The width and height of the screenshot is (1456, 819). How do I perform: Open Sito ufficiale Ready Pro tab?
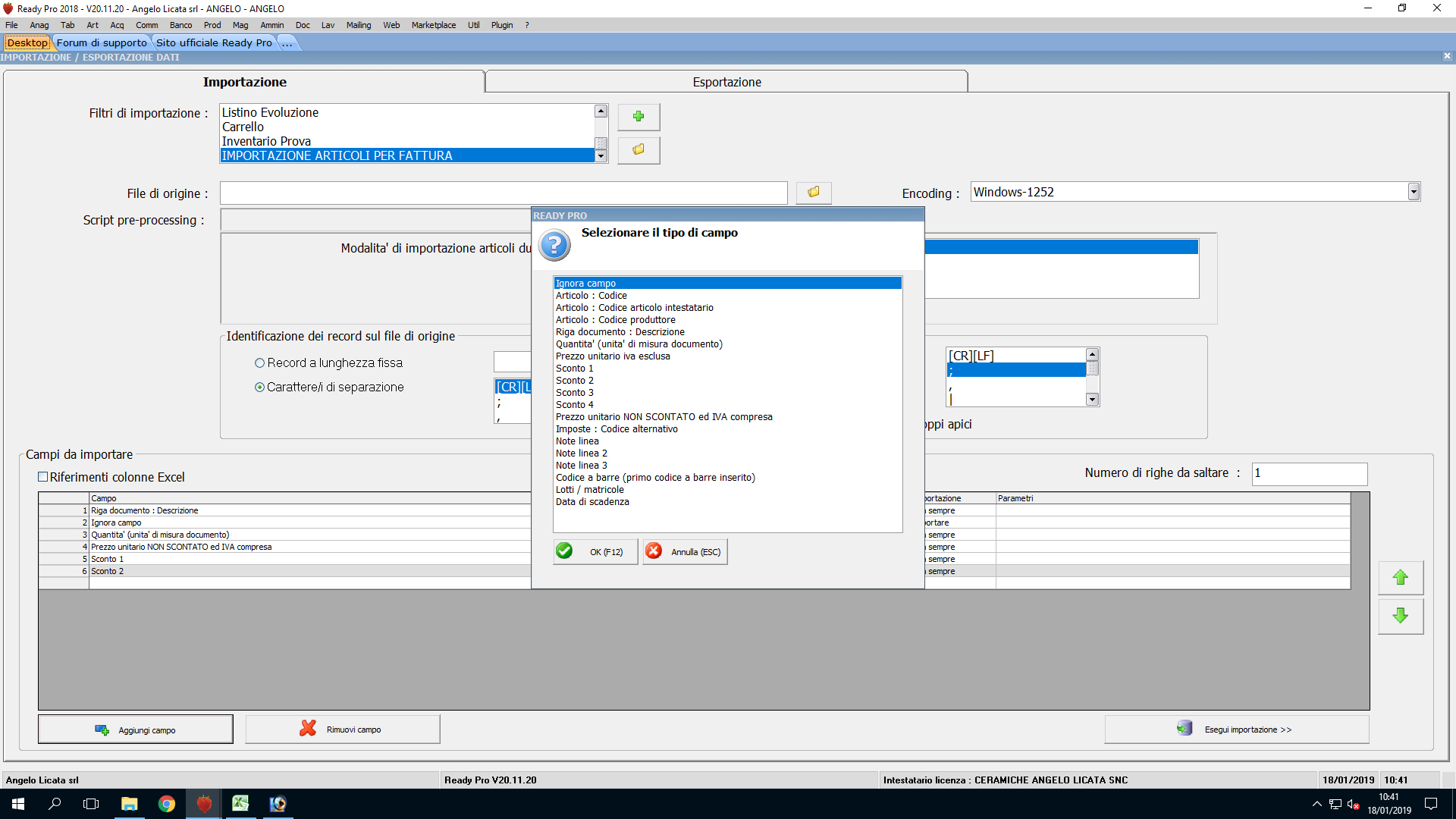[214, 42]
